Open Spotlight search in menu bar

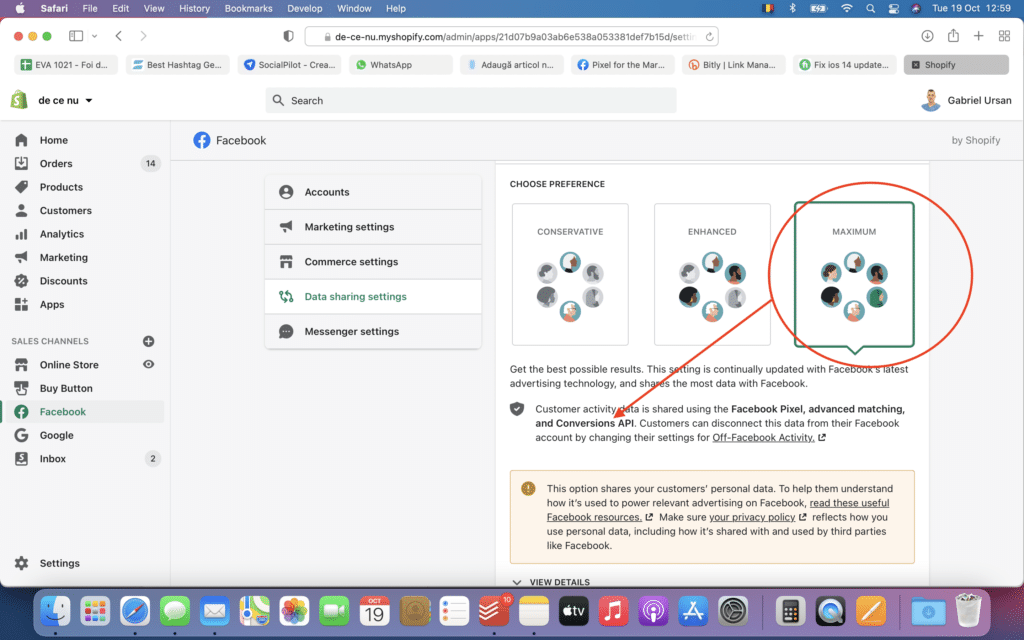click(870, 8)
